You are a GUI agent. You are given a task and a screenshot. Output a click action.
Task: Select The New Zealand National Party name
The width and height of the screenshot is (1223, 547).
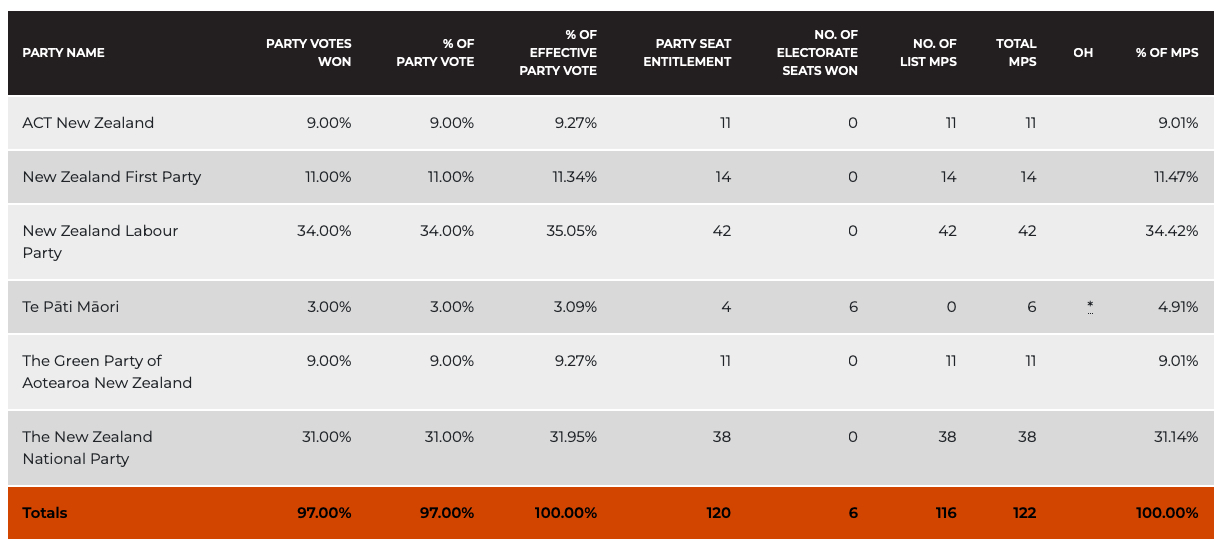87,447
